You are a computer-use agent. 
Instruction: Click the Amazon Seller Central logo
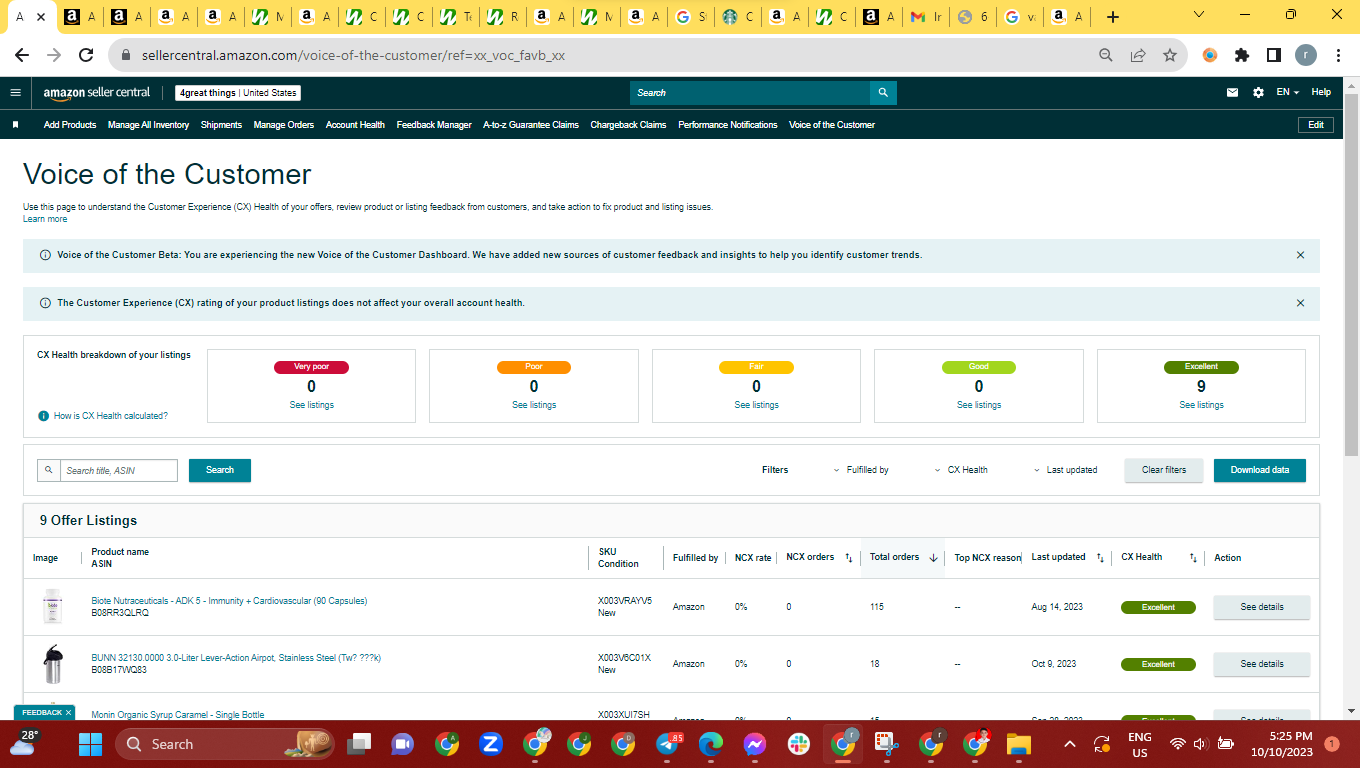pyautogui.click(x=96, y=93)
